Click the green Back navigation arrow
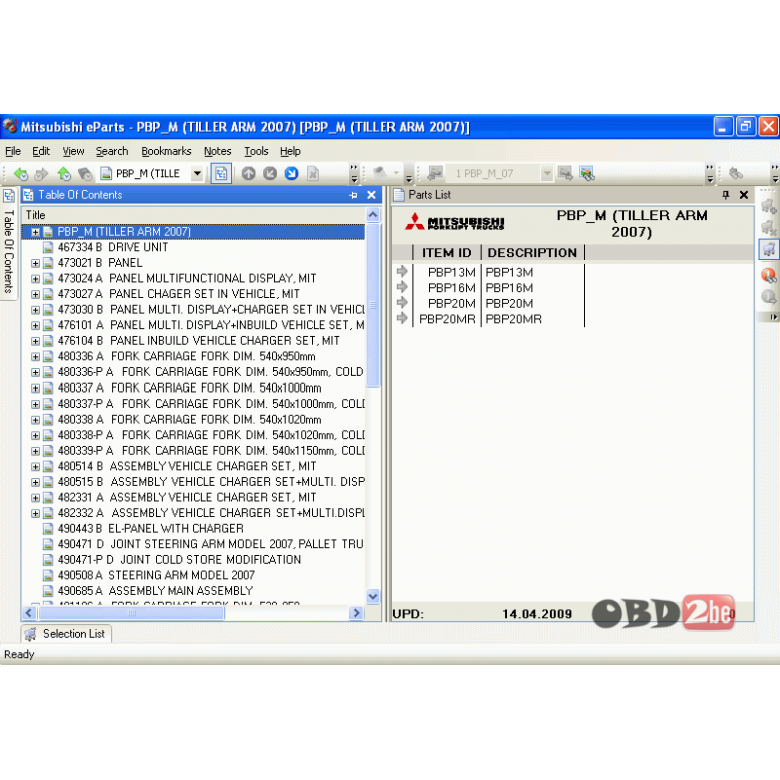The height and width of the screenshot is (780, 780). tap(20, 174)
